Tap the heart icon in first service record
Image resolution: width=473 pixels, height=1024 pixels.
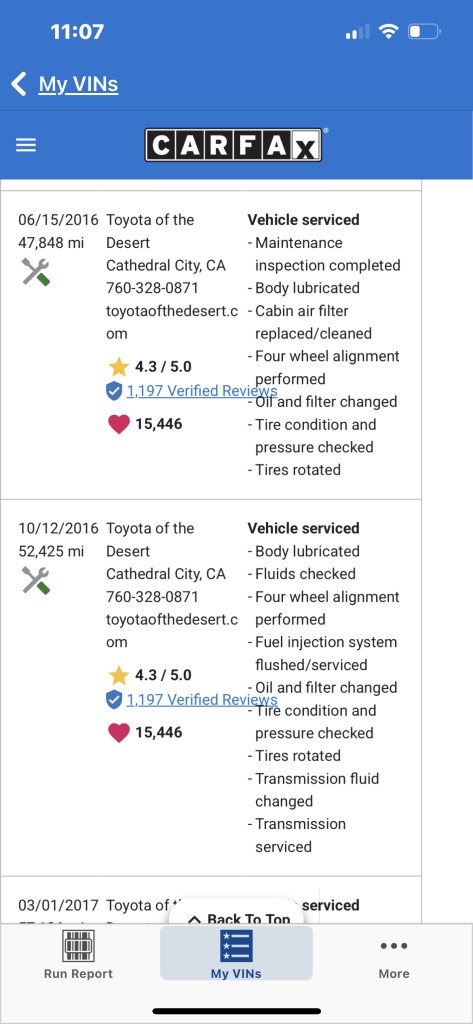(x=118, y=424)
